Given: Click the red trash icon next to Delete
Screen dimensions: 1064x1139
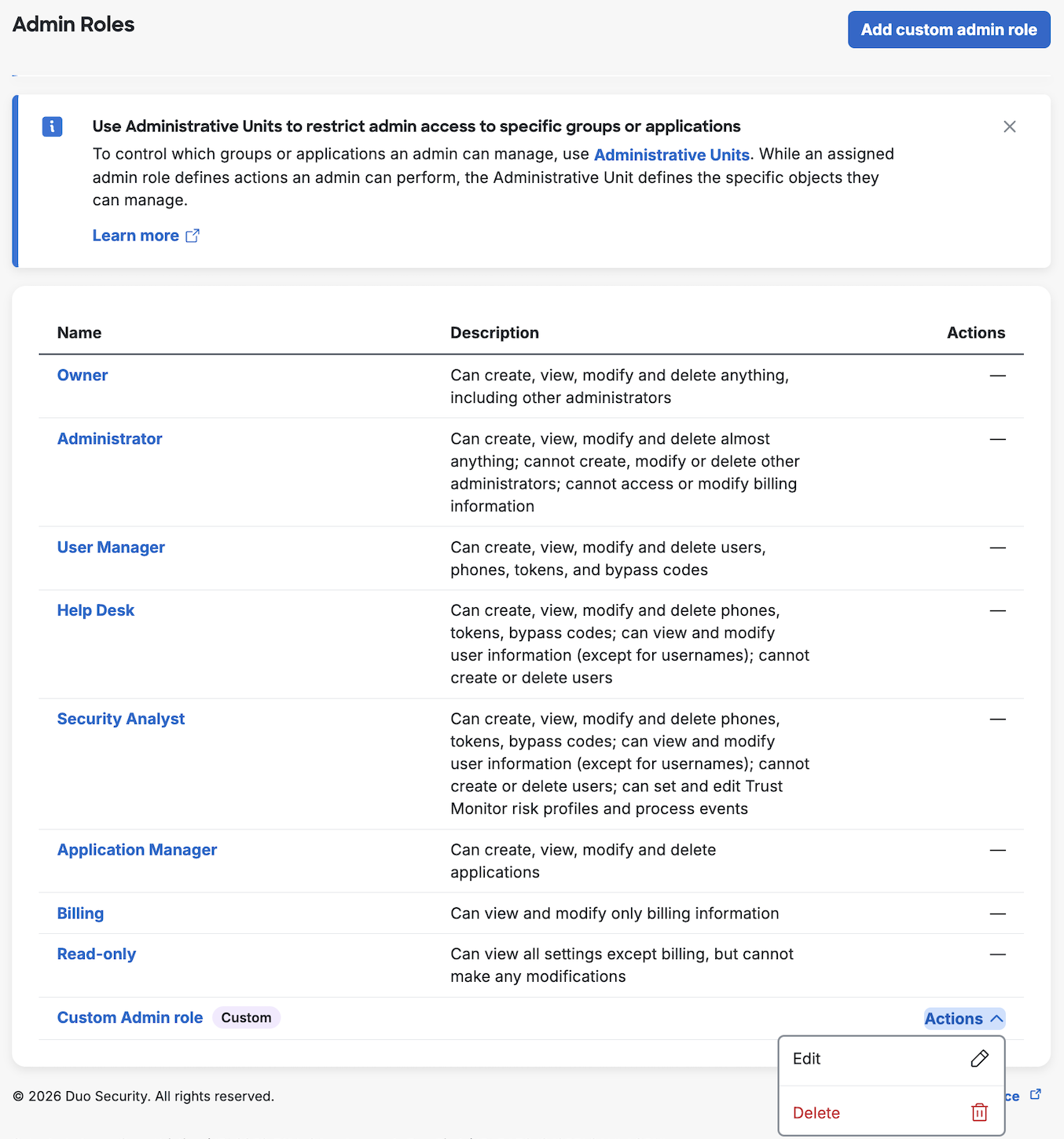Looking at the screenshot, I should 979,1112.
